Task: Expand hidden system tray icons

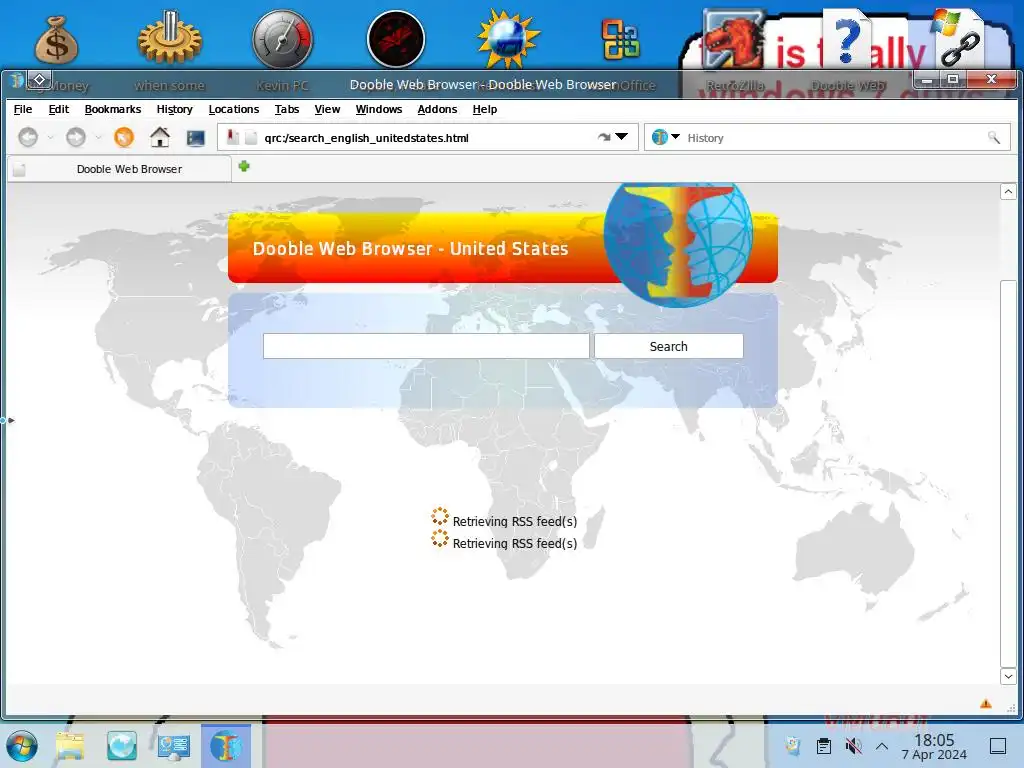Action: 882,746
